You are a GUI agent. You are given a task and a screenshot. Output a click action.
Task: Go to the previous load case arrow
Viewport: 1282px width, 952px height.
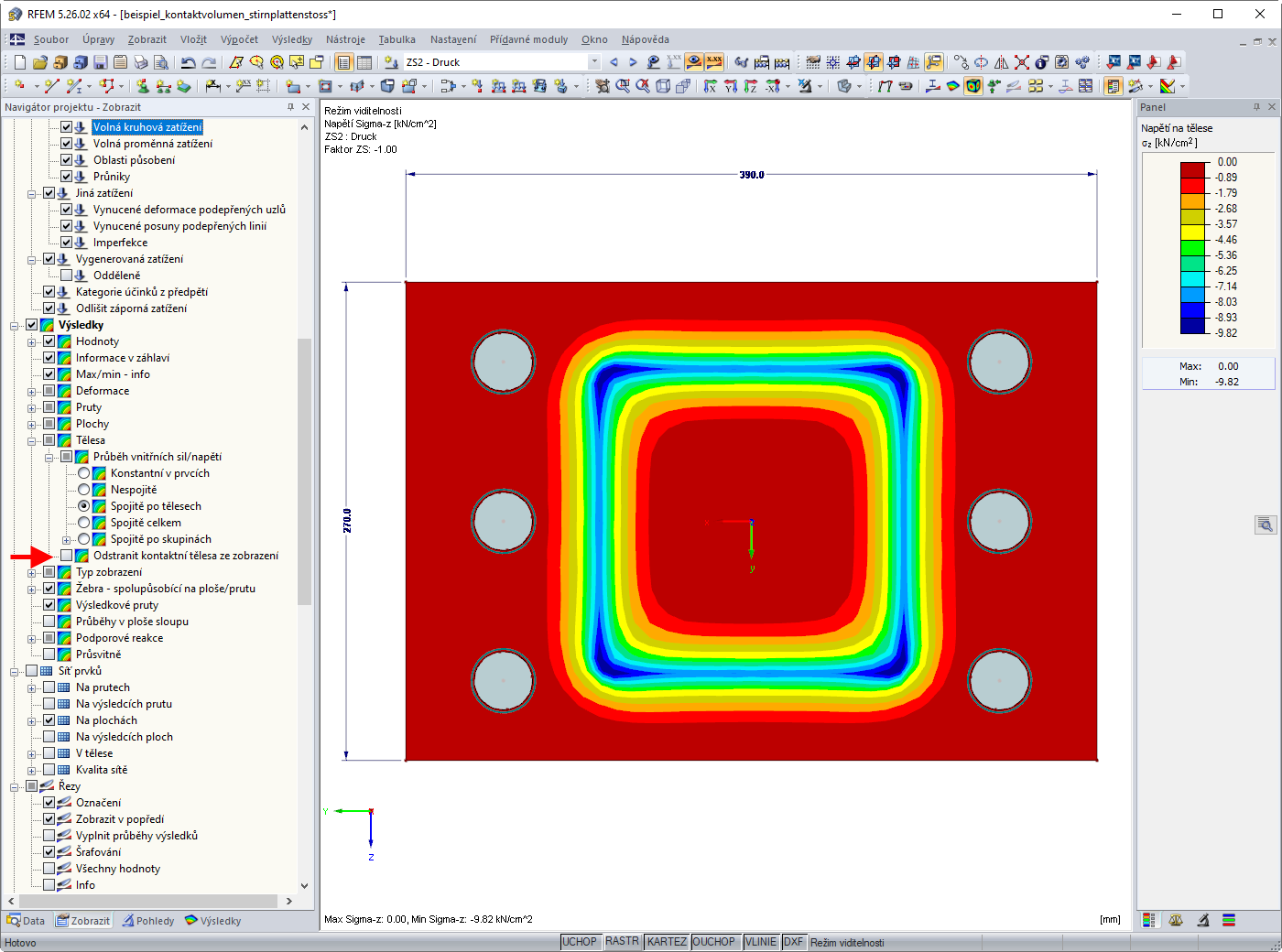(614, 62)
